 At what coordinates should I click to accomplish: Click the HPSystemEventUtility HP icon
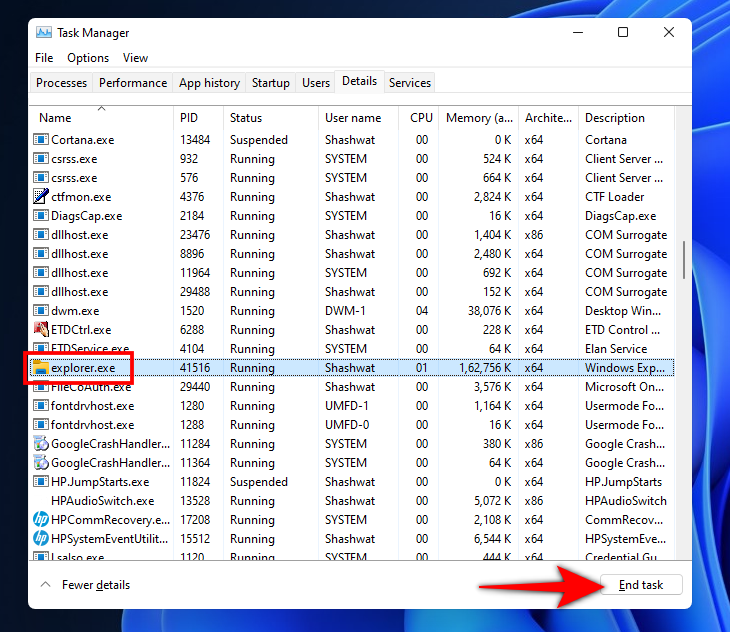[x=41, y=539]
